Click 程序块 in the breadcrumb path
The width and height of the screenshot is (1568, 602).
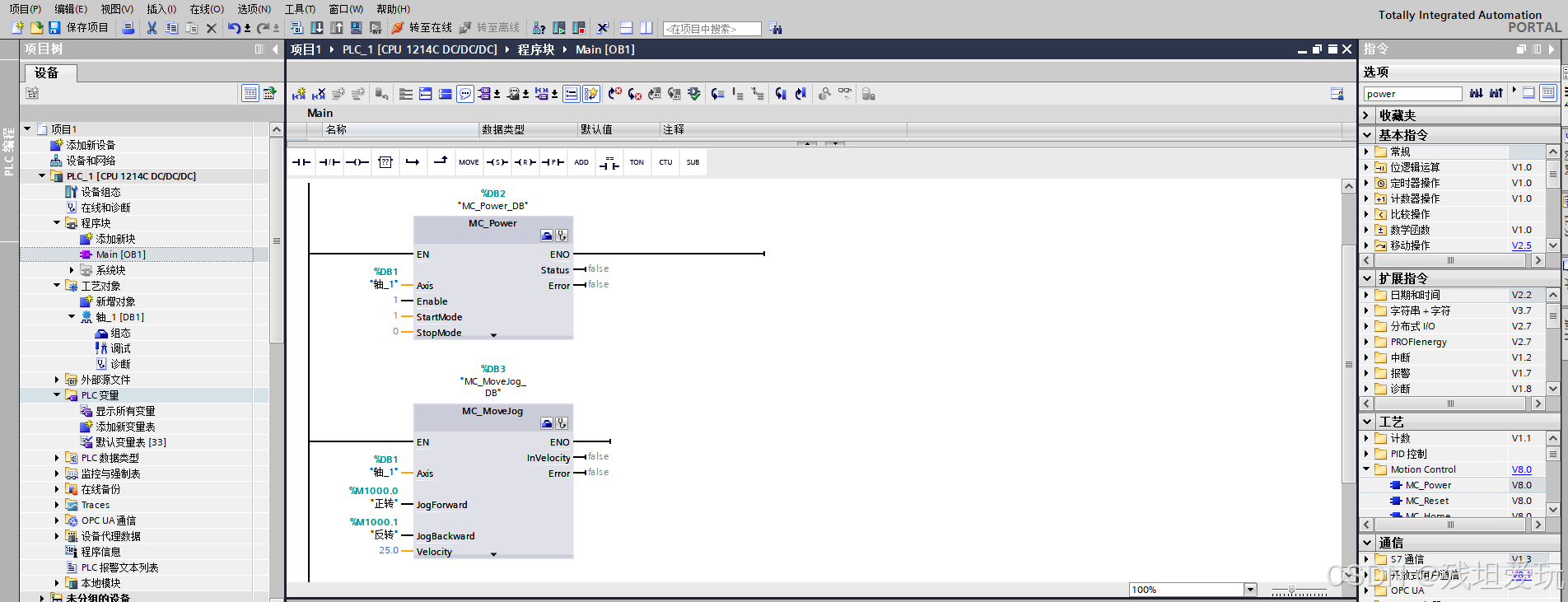535,49
